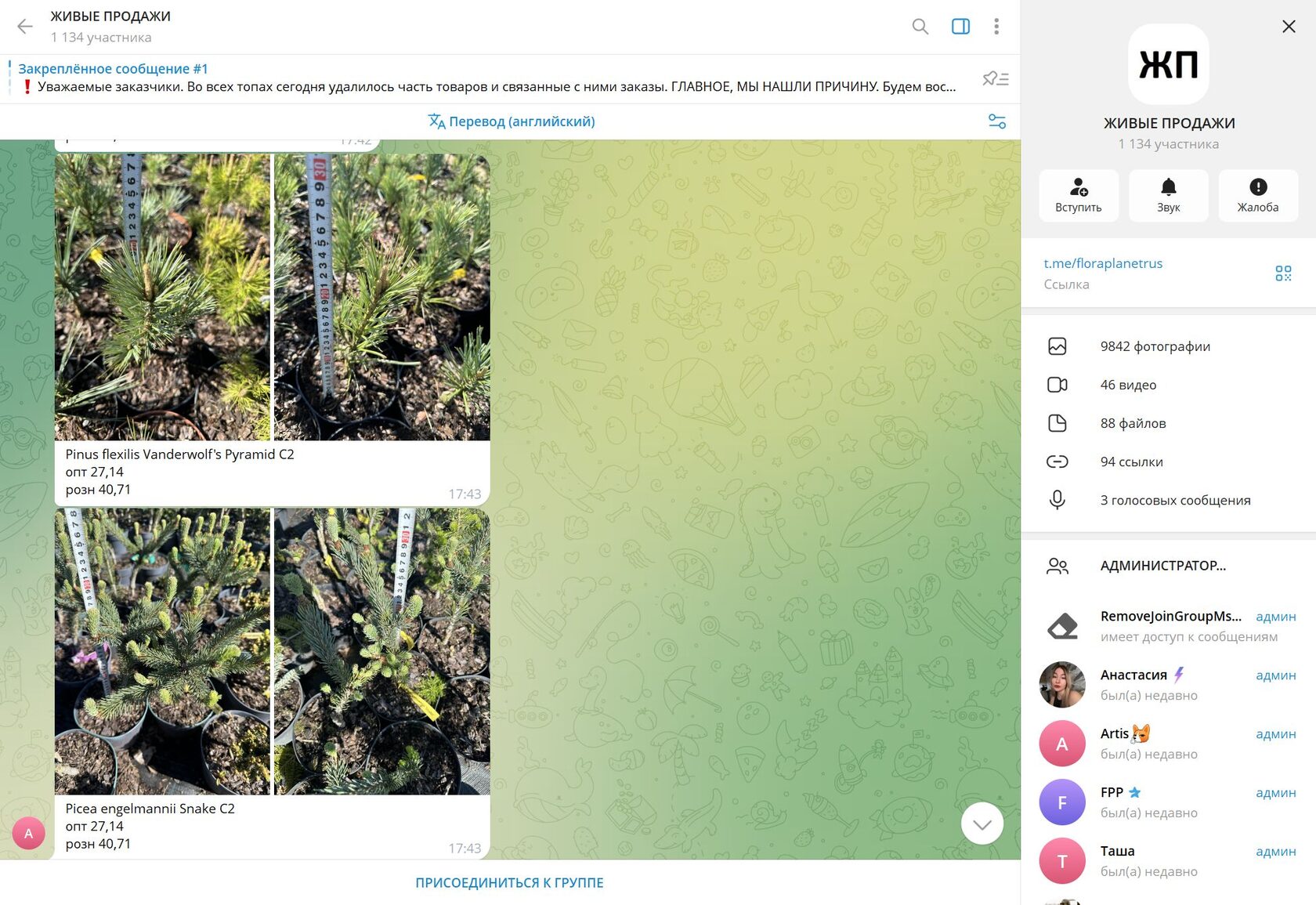View the 3 голосовых сообщения list
Image resolution: width=1316 pixels, height=905 pixels.
click(1169, 500)
